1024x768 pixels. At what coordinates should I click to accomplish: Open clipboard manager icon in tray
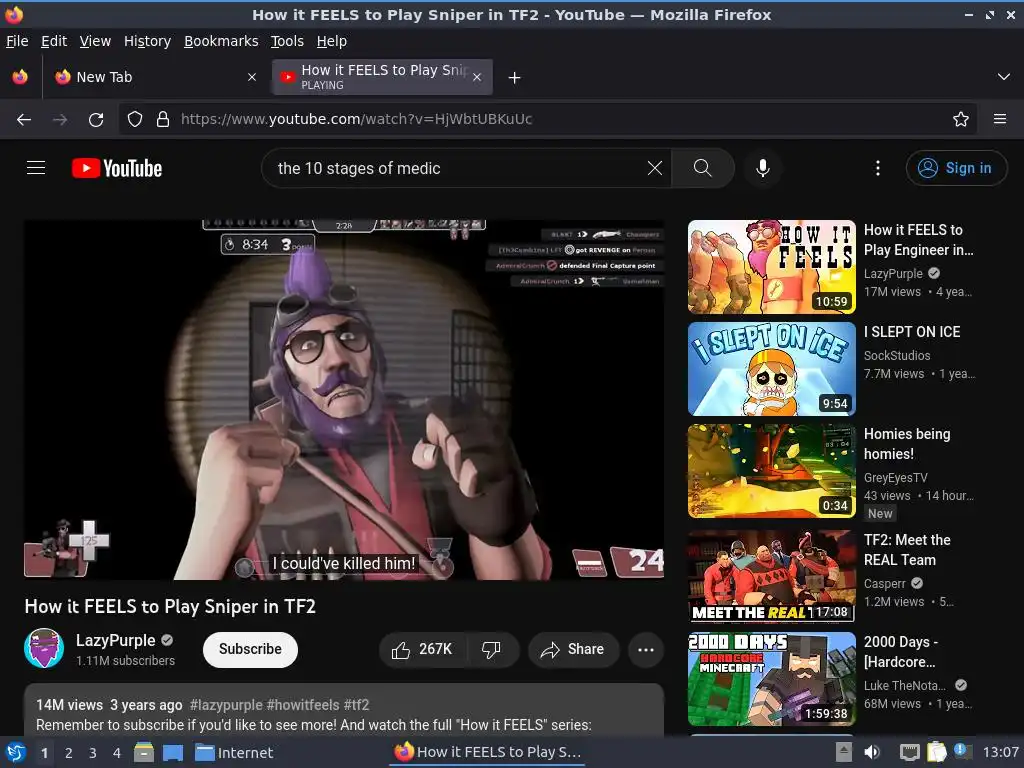[936, 752]
